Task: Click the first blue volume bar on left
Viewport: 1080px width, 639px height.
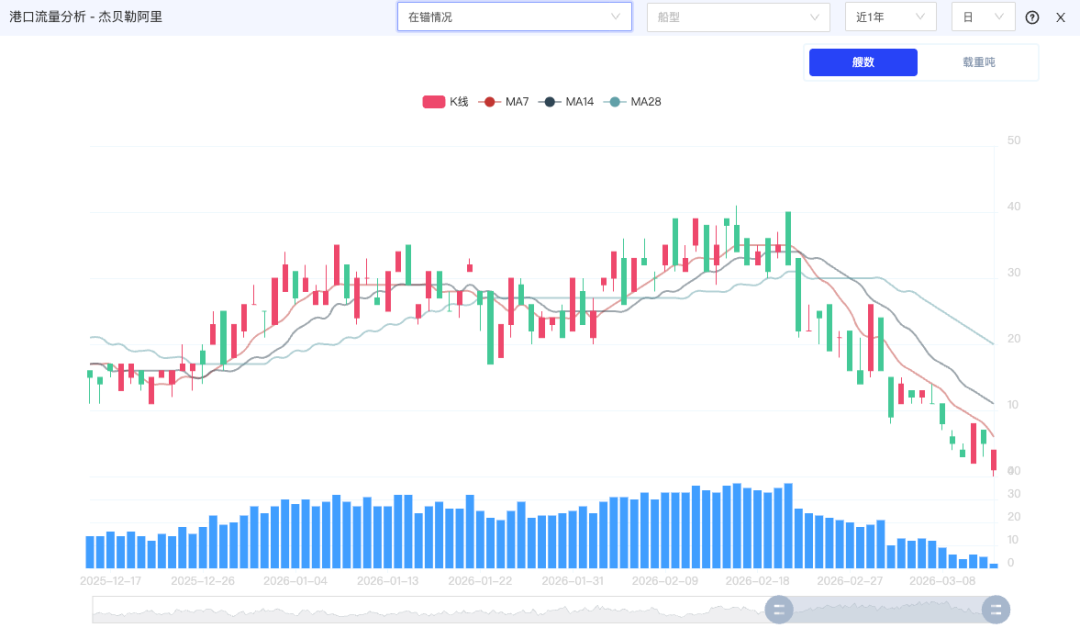Action: click(x=90, y=552)
